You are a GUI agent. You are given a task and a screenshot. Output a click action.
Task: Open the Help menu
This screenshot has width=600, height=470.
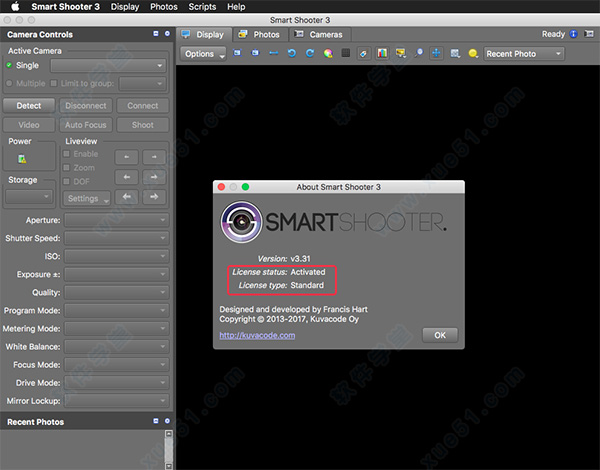click(x=236, y=7)
